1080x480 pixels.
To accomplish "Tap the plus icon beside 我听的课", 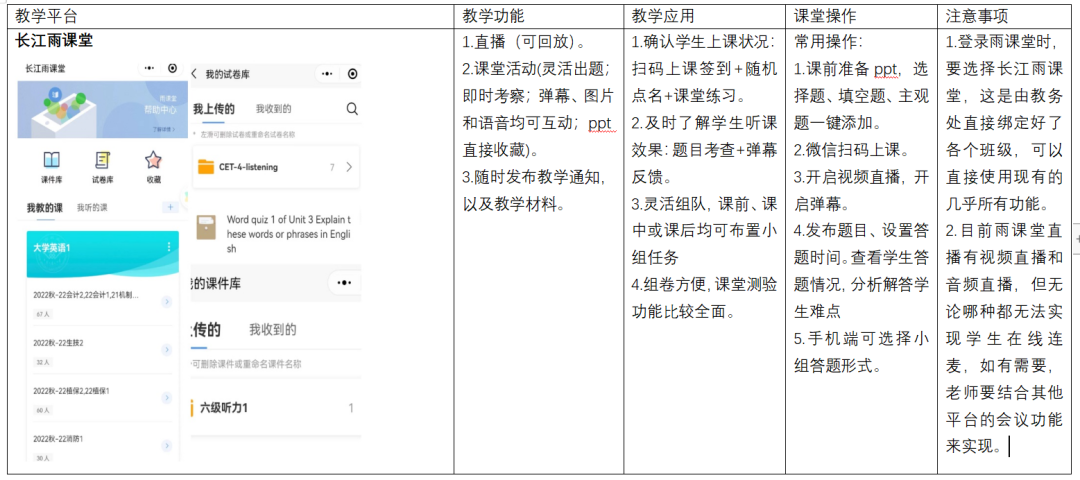I will [169, 207].
